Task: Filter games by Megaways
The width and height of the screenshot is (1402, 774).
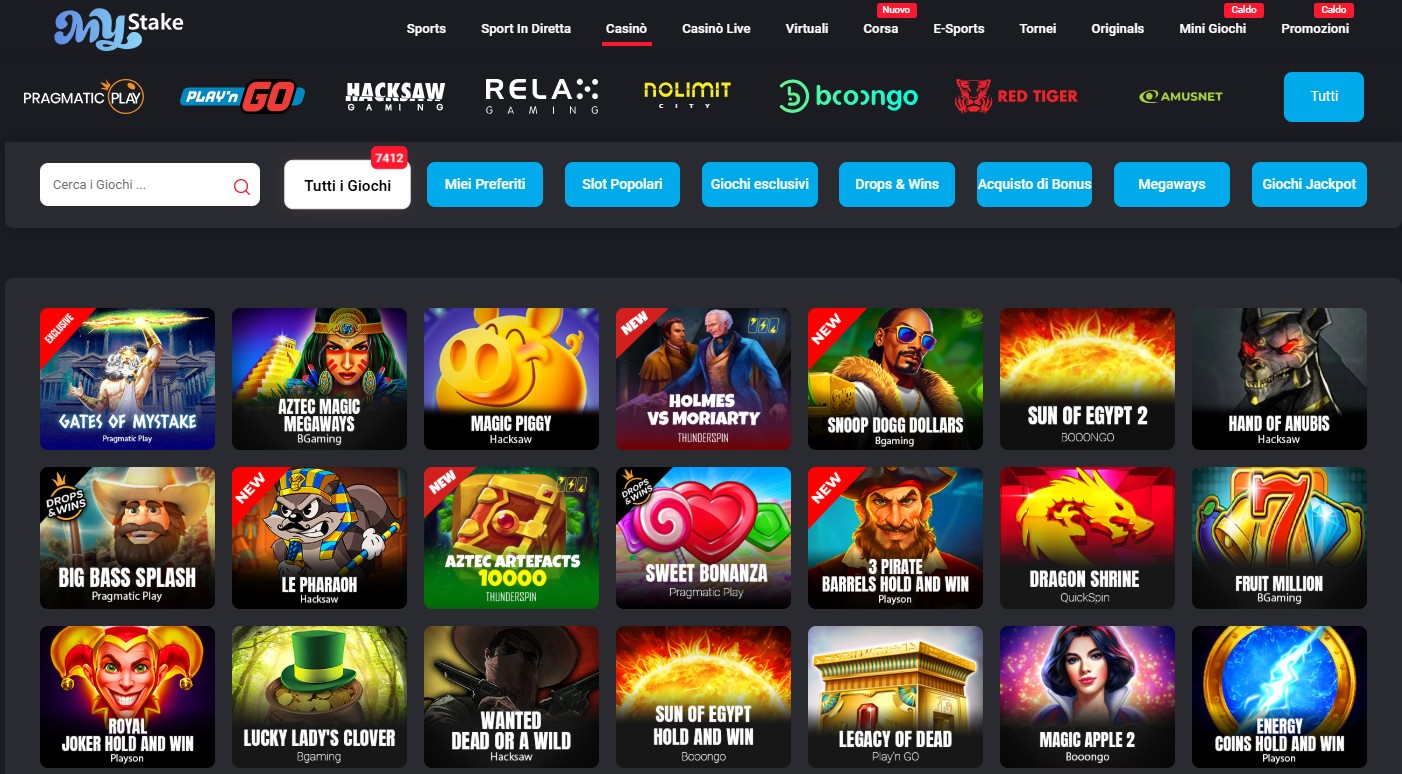Action: 1172,184
